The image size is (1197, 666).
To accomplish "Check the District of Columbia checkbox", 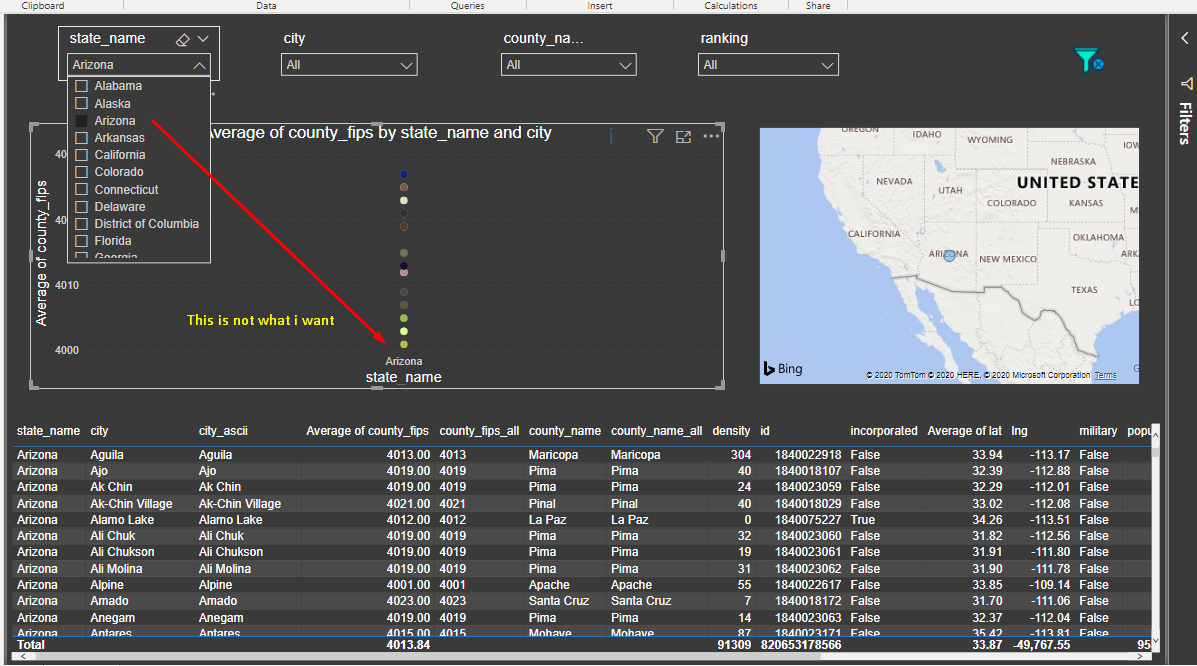I will click(82, 224).
